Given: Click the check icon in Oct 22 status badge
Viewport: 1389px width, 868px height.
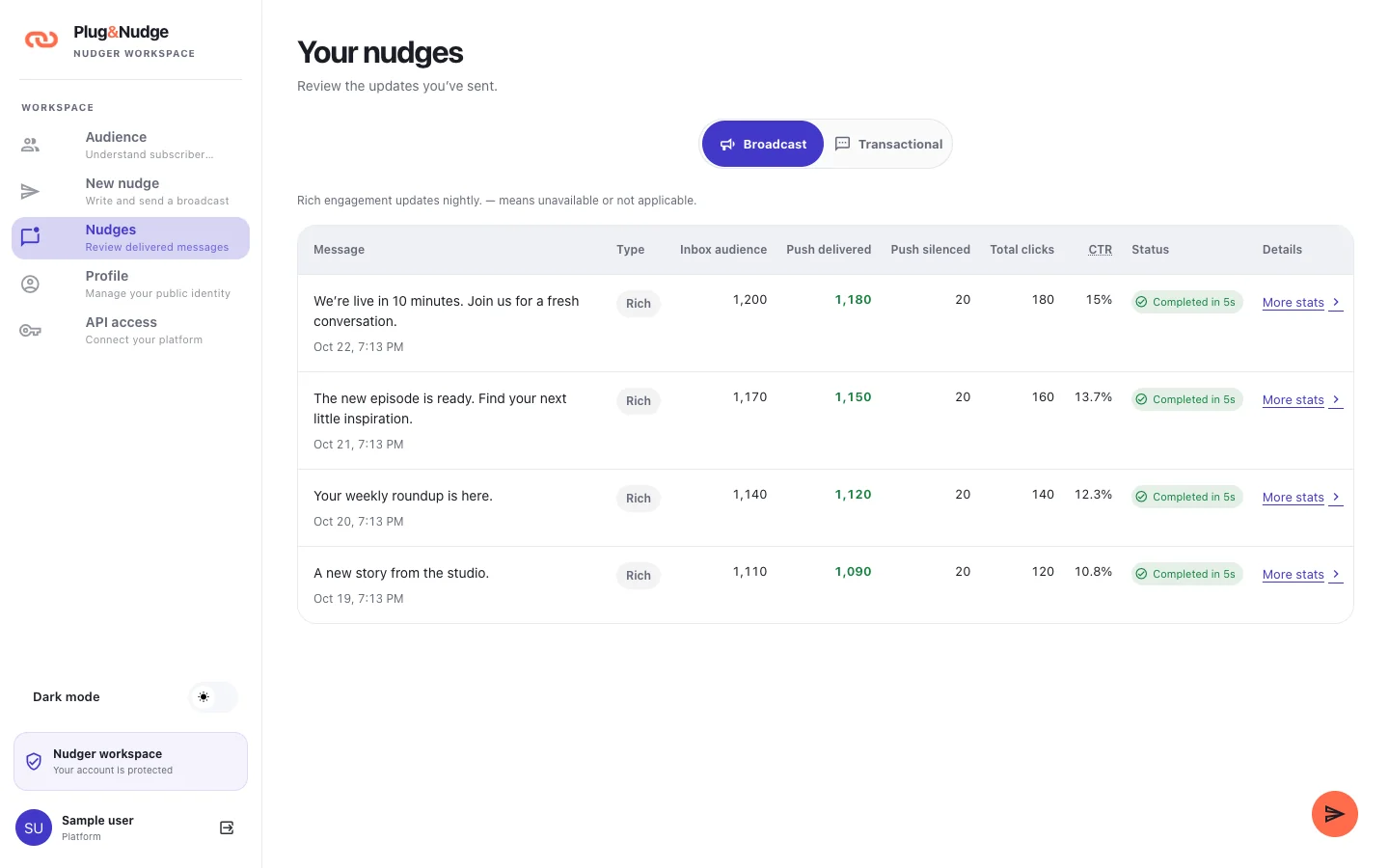Looking at the screenshot, I should [x=1142, y=302].
